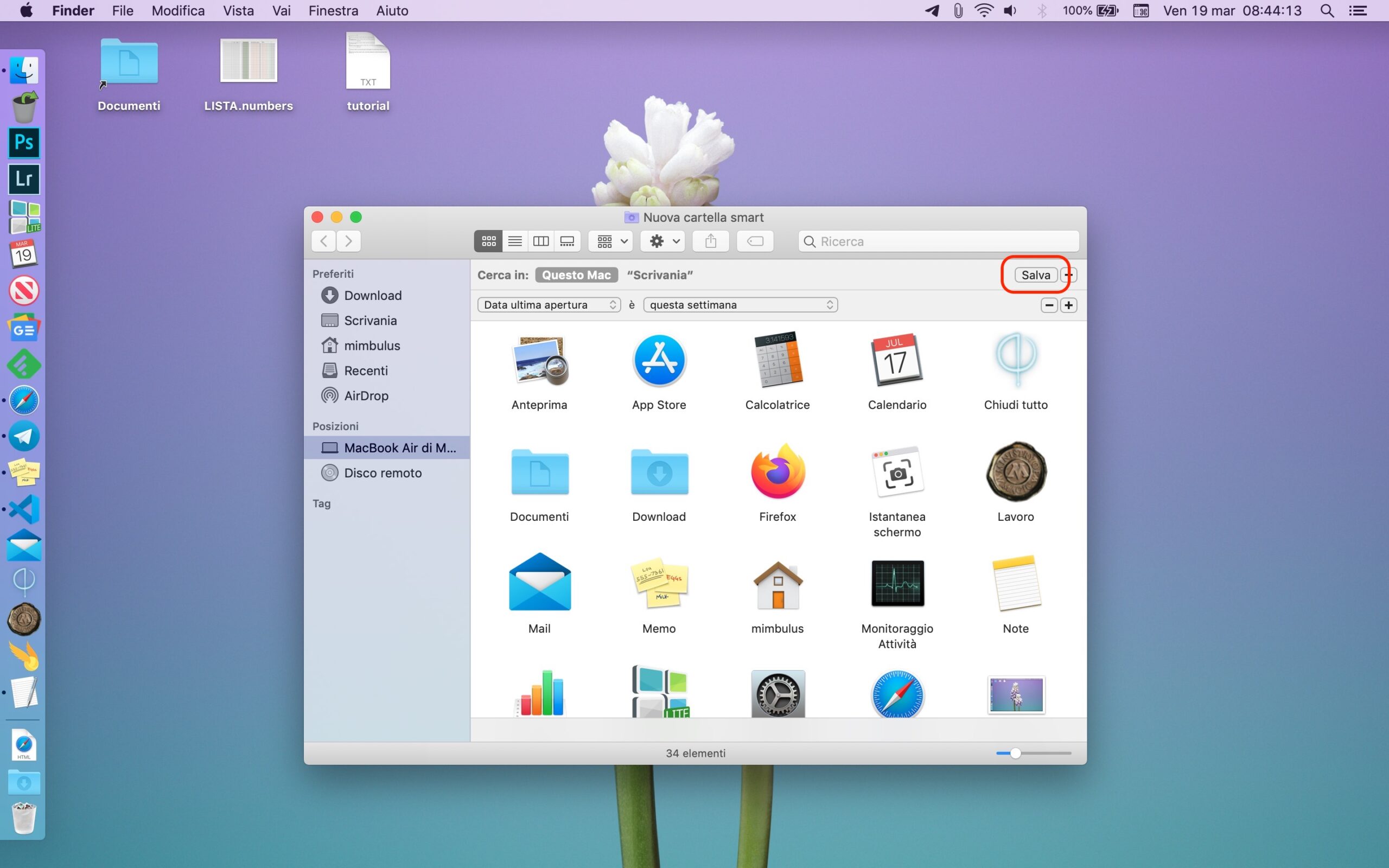Adjust the icon size slider

click(1015, 752)
